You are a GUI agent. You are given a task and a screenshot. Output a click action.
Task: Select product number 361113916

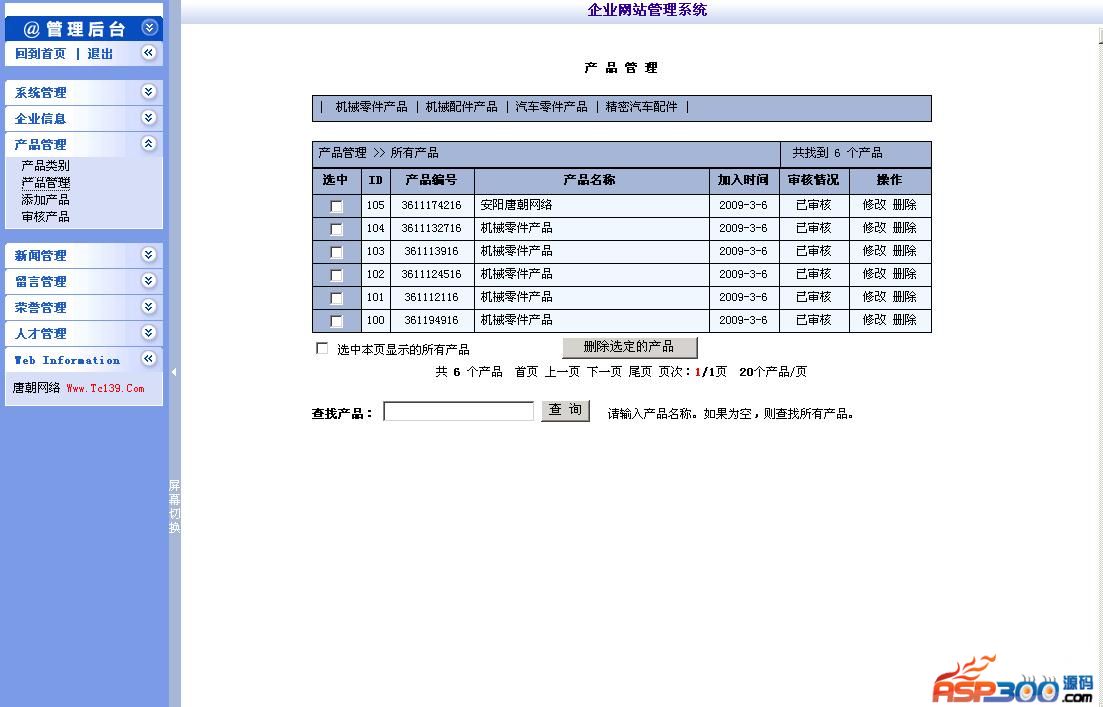(x=431, y=251)
